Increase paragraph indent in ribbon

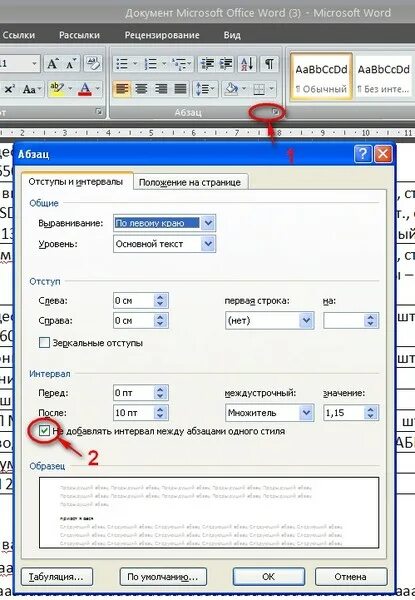coord(226,64)
